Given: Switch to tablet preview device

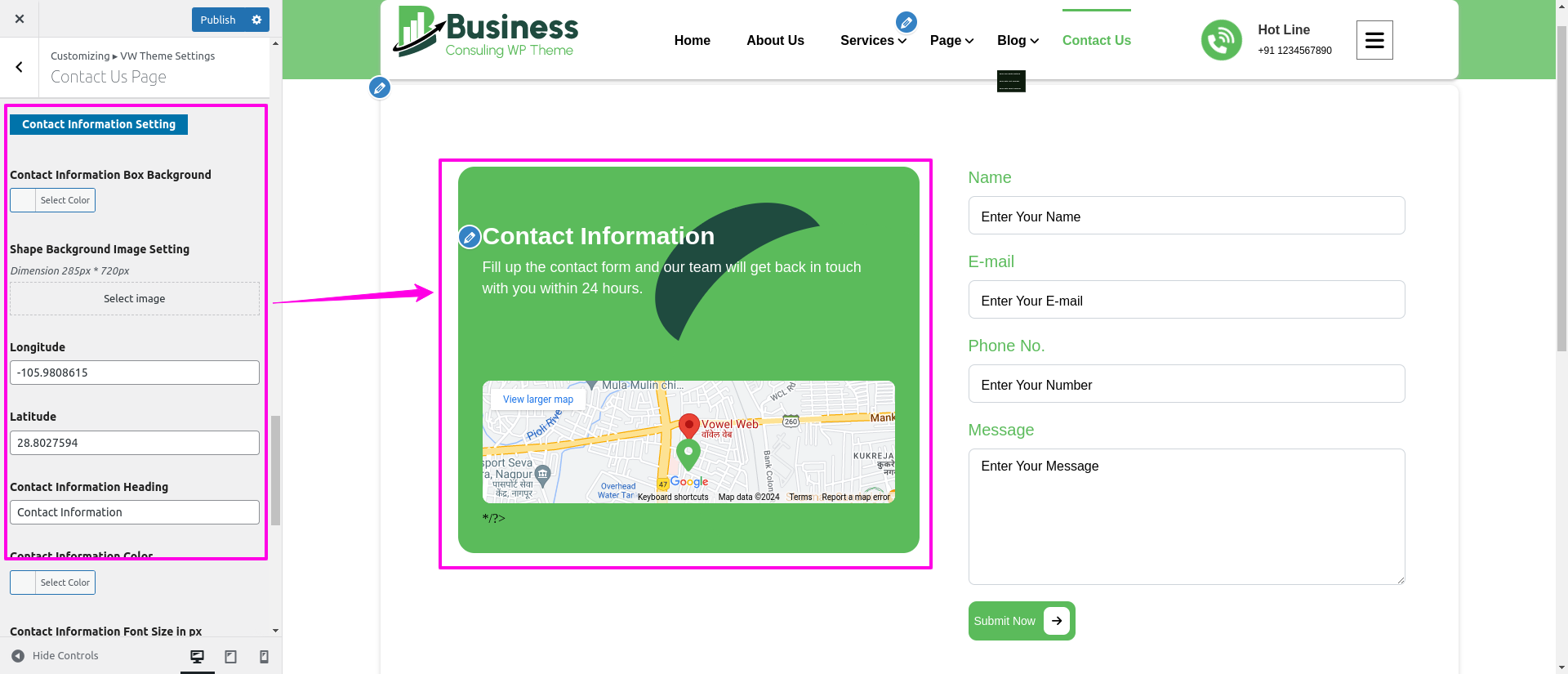Looking at the screenshot, I should pyautogui.click(x=230, y=657).
